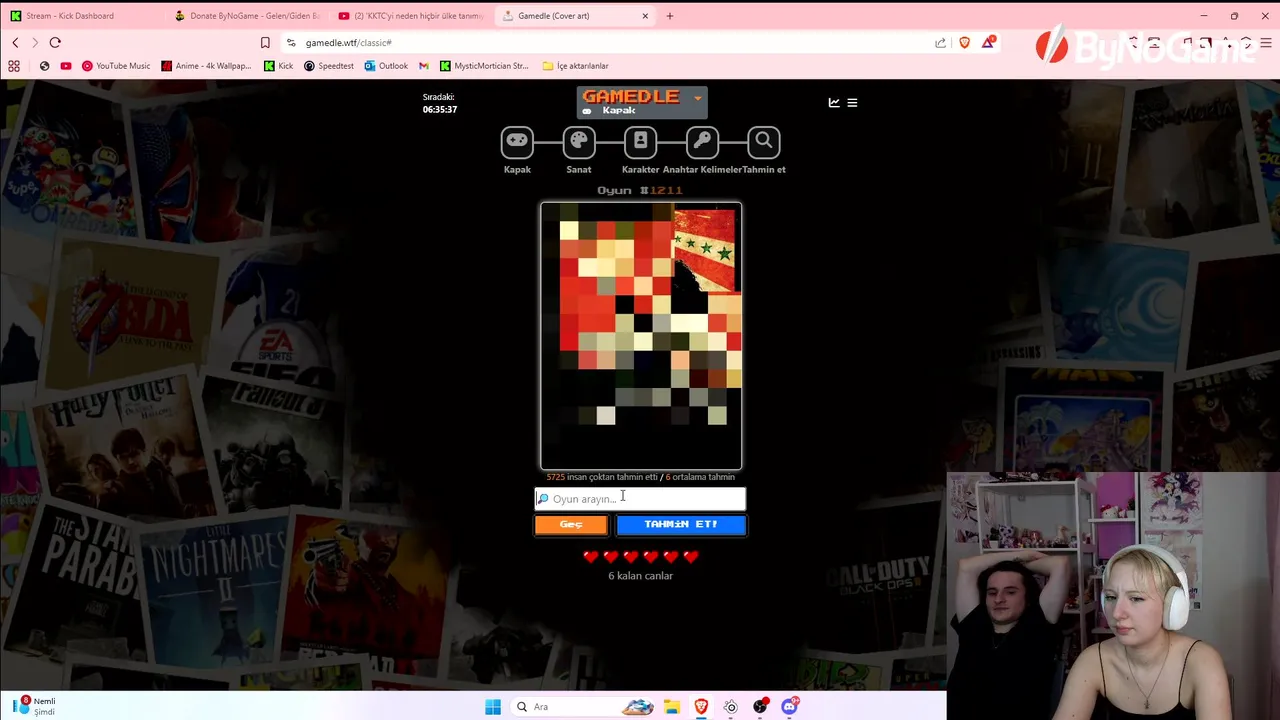1280x720 pixels.
Task: Open Brave Shields lion icon
Action: point(964,43)
